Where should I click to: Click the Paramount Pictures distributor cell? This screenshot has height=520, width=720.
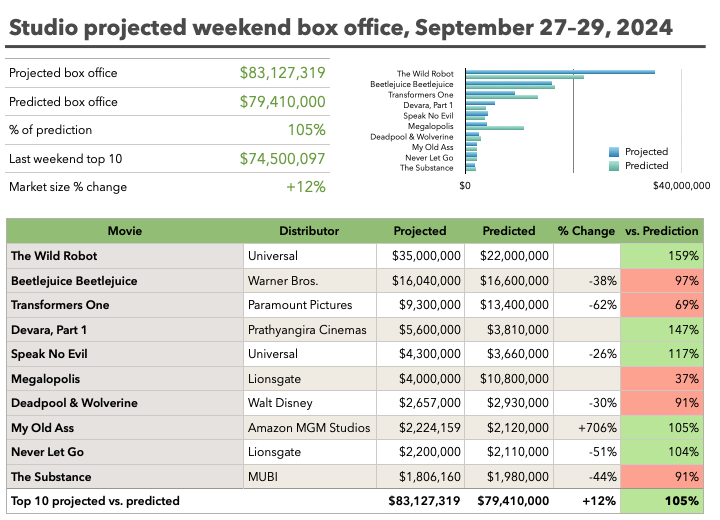(310, 305)
